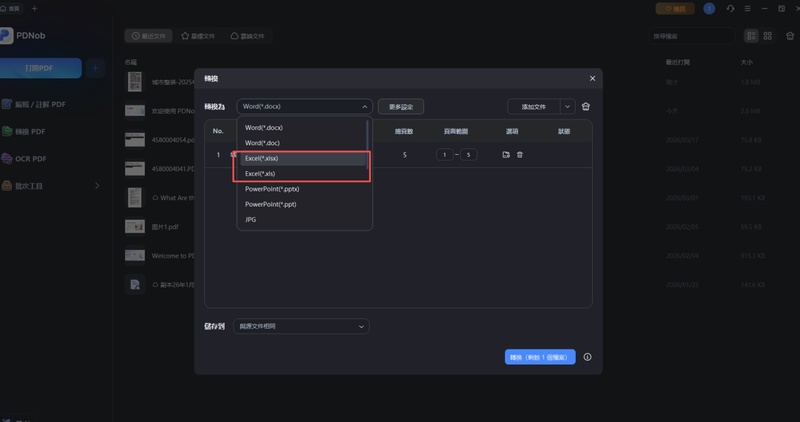Click the headset support icon in the title bar
The image size is (800, 422).
coord(731,8)
